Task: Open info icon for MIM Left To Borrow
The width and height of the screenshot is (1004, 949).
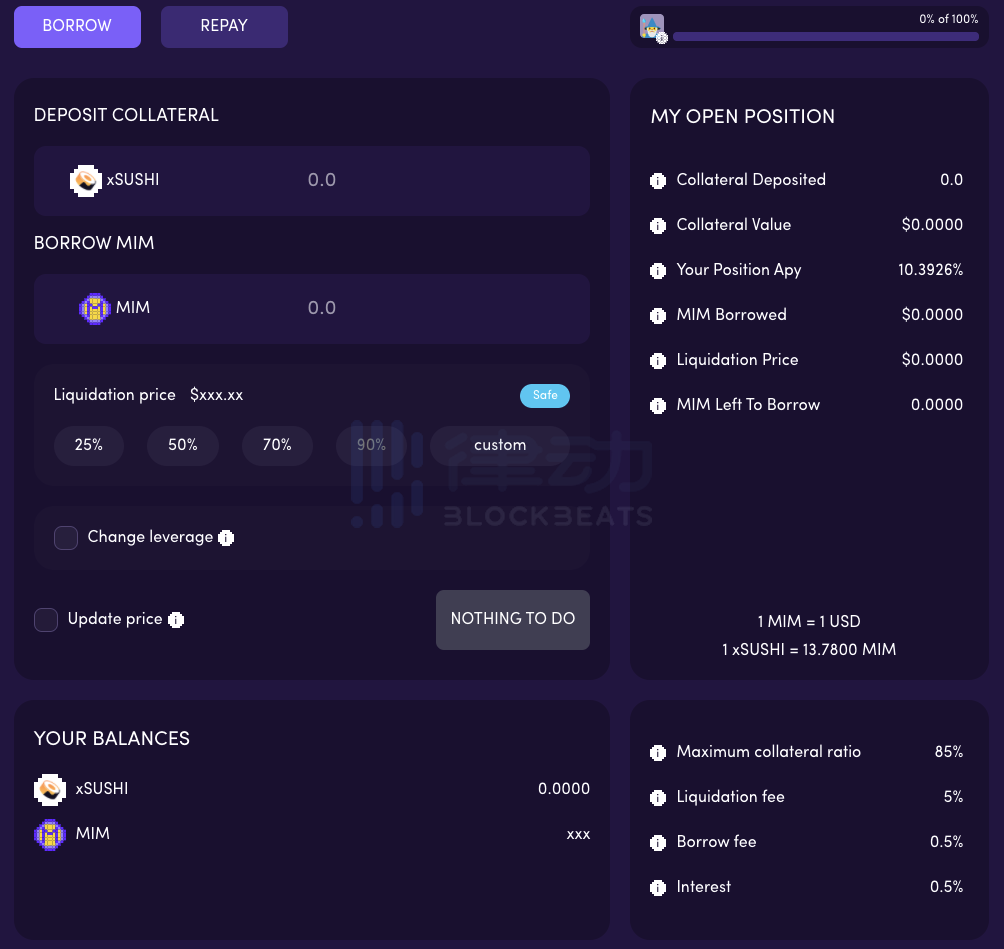Action: [x=658, y=406]
